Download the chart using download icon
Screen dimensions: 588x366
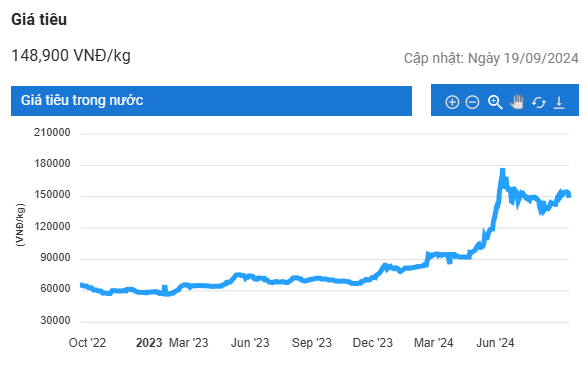point(559,102)
